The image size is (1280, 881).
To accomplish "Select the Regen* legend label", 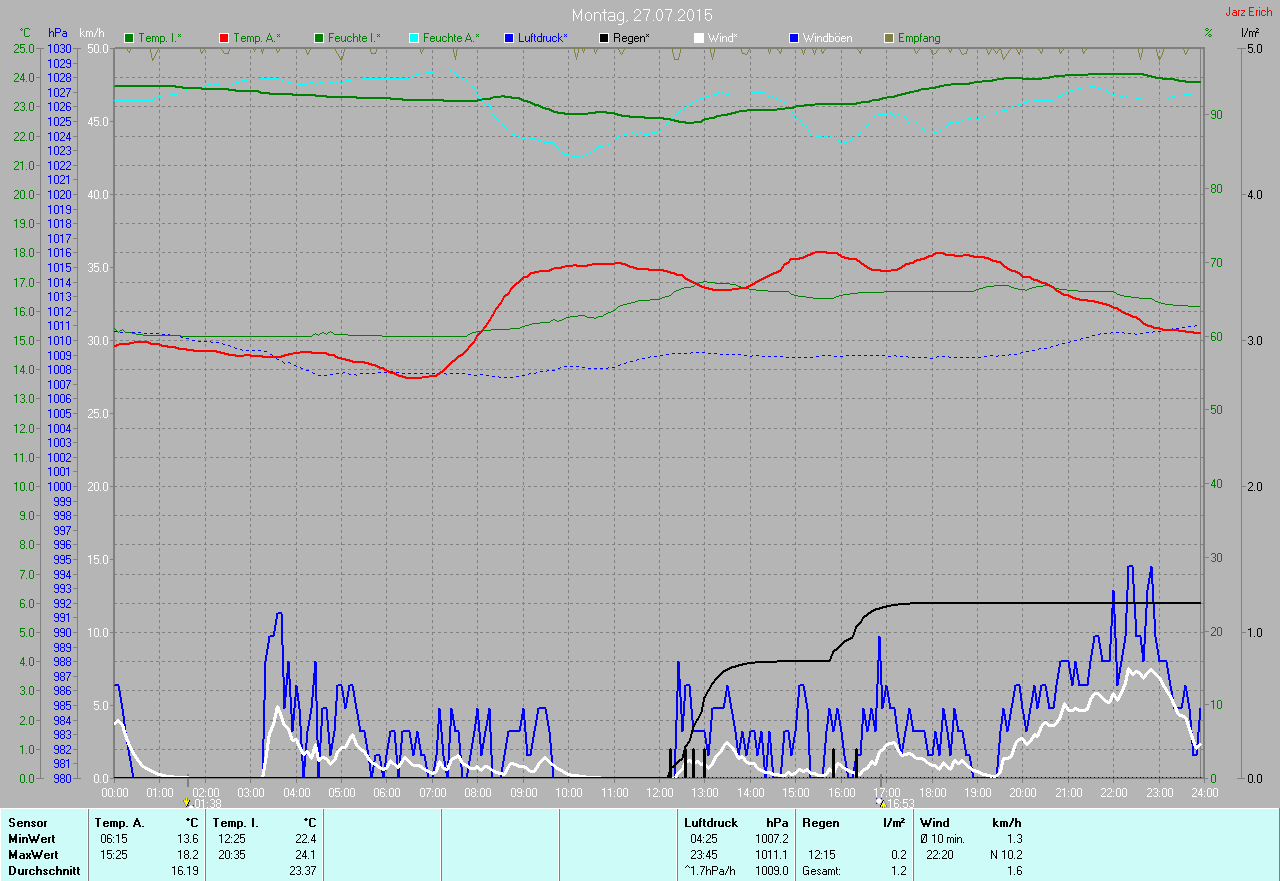I will [632, 38].
